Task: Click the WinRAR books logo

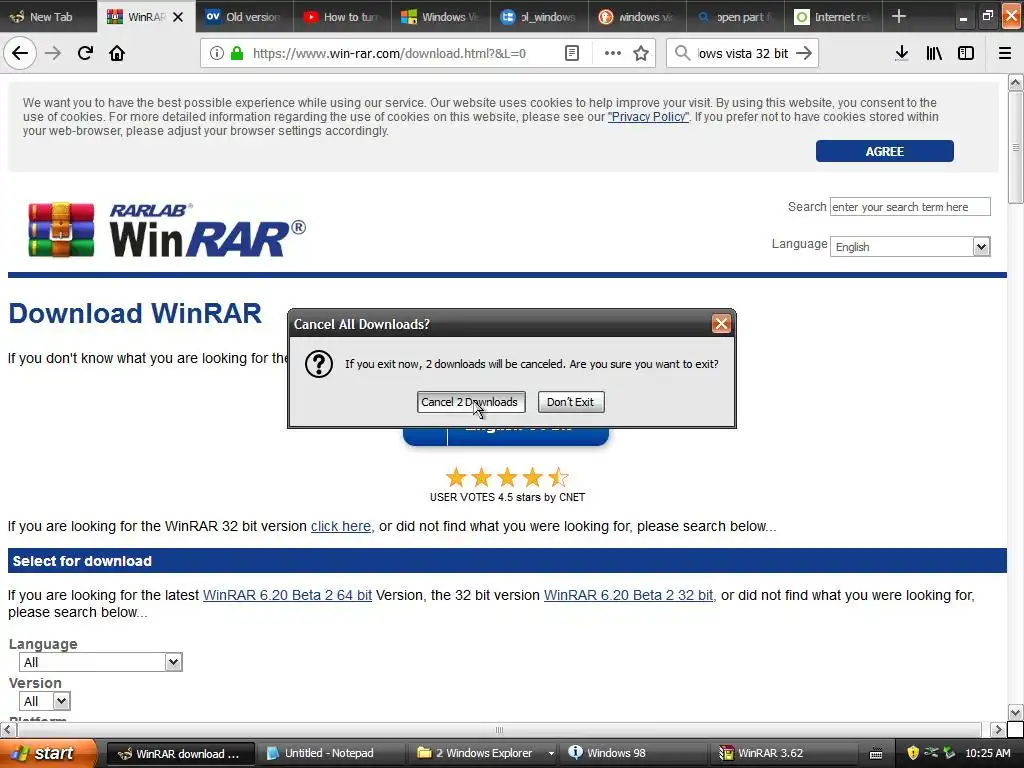Action: pos(61,230)
